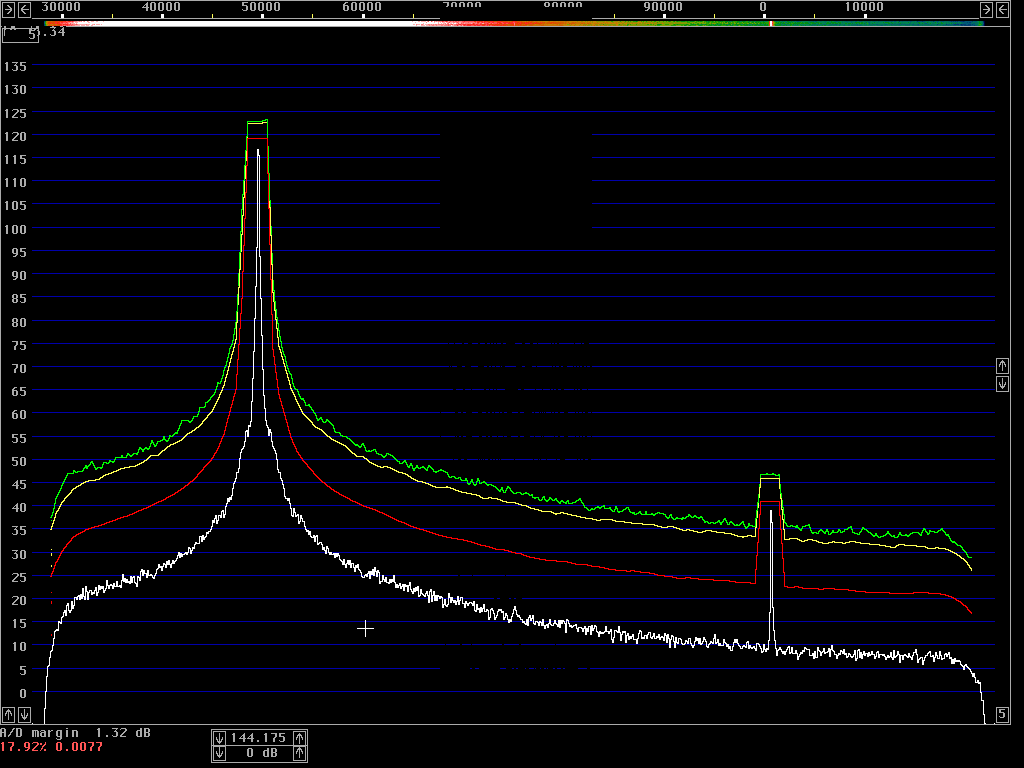Click the 0 label on the top frequency scale
The height and width of the screenshot is (768, 1024).
[763, 7]
